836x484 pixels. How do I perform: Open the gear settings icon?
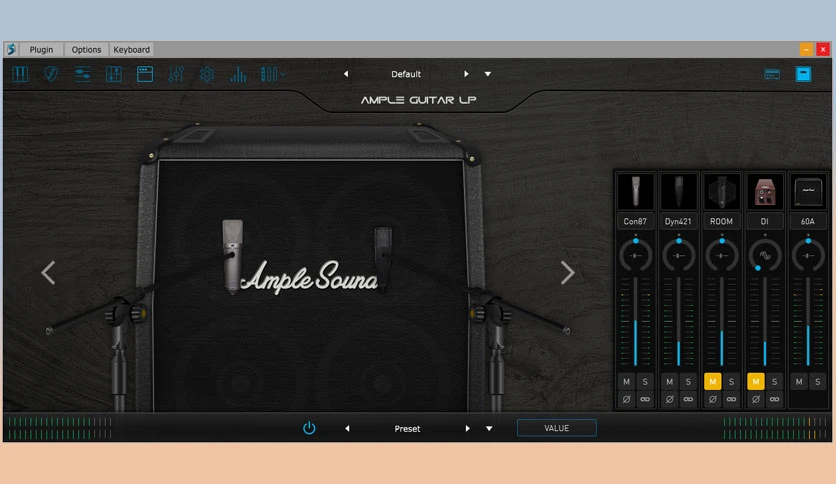pos(207,74)
